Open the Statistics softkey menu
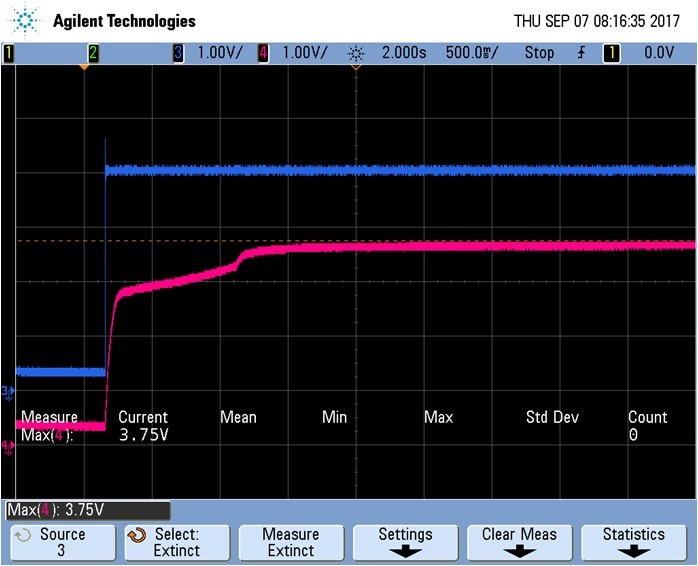 [x=633, y=542]
